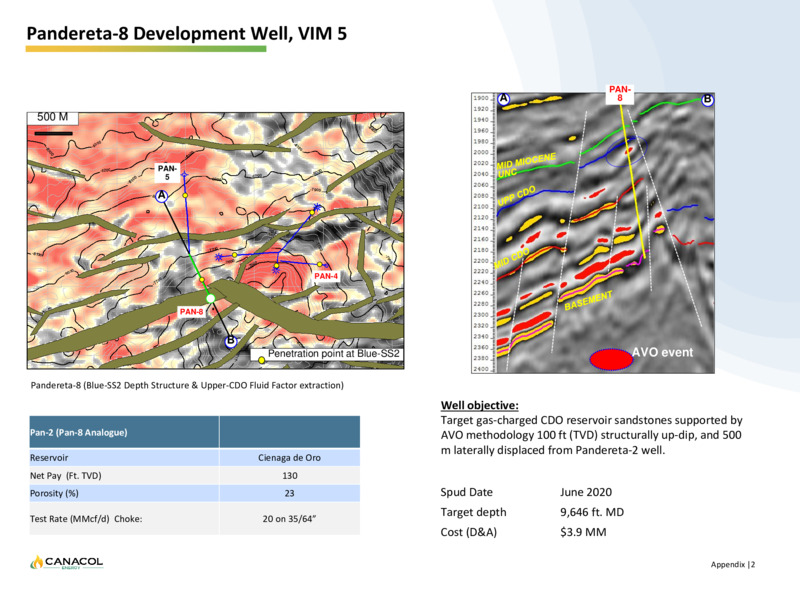The height and width of the screenshot is (600, 800).
Task: Click the 1900 depth tick on seismic axis
Action: (481, 98)
